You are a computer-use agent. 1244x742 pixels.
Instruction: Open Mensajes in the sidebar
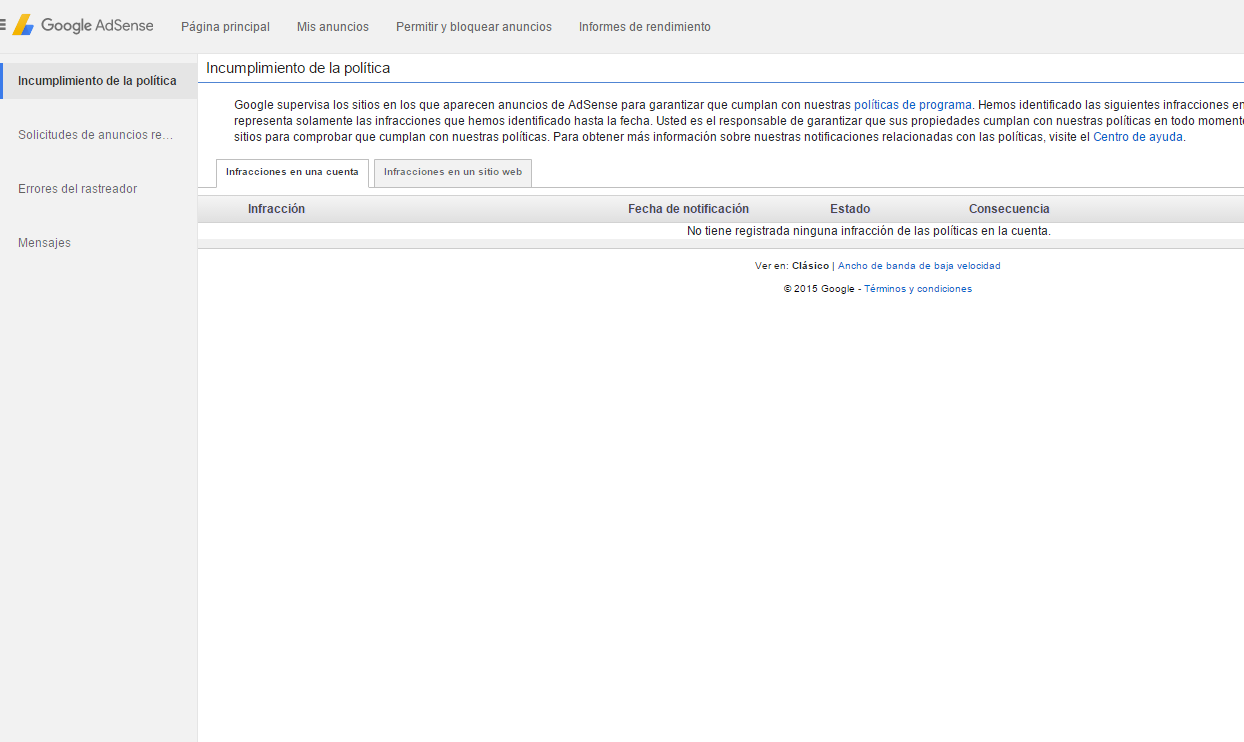click(x=44, y=243)
